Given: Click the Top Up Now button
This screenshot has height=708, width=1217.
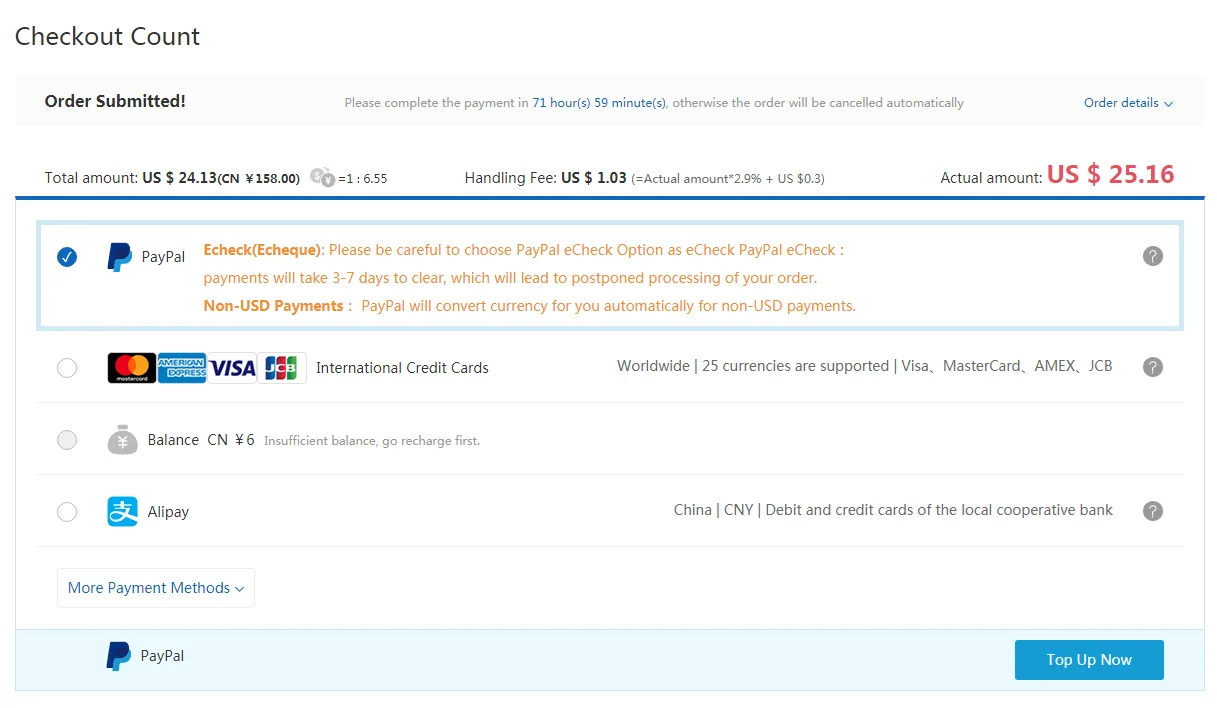Looking at the screenshot, I should 1089,660.
